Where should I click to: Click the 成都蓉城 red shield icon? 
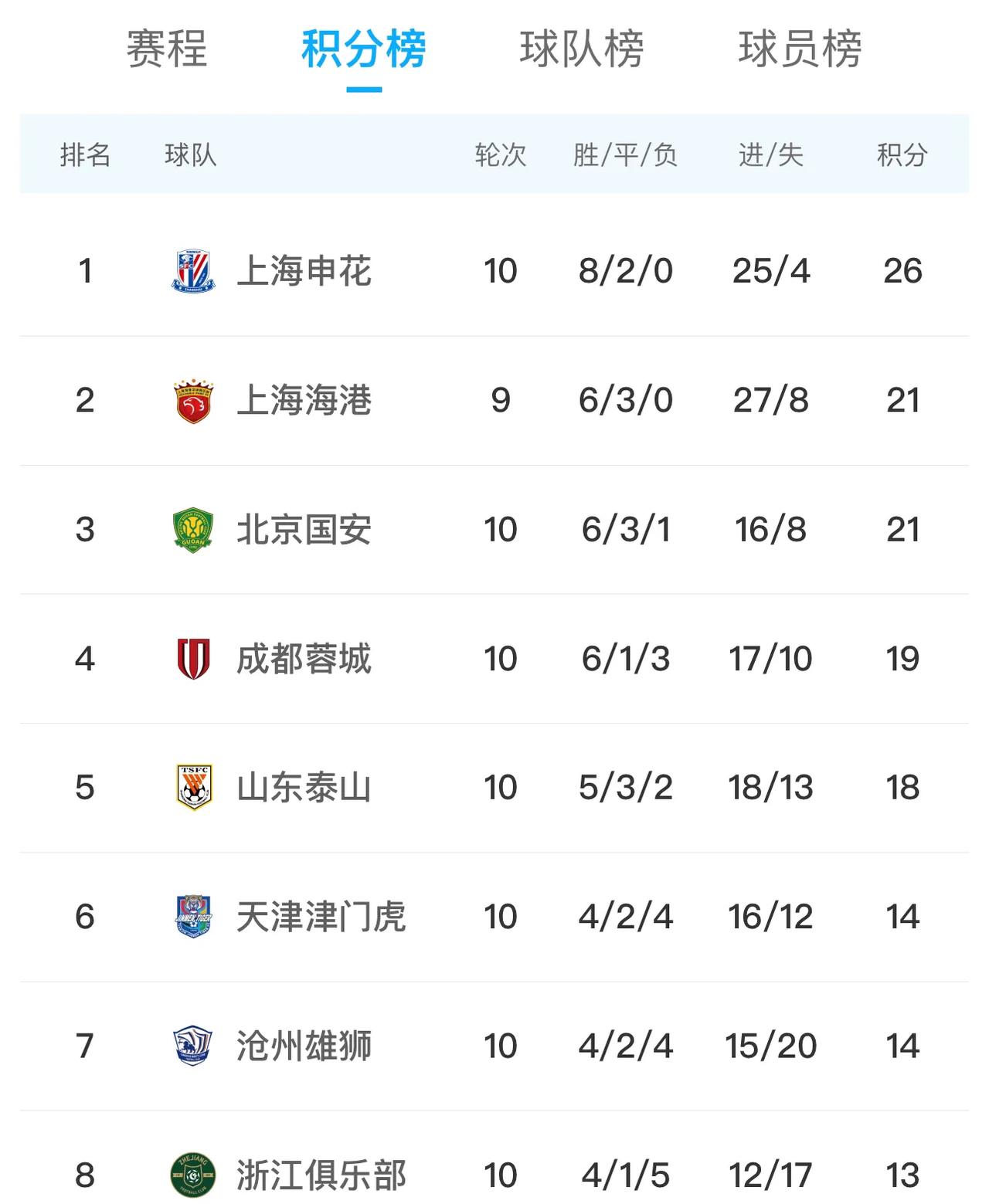click(193, 659)
